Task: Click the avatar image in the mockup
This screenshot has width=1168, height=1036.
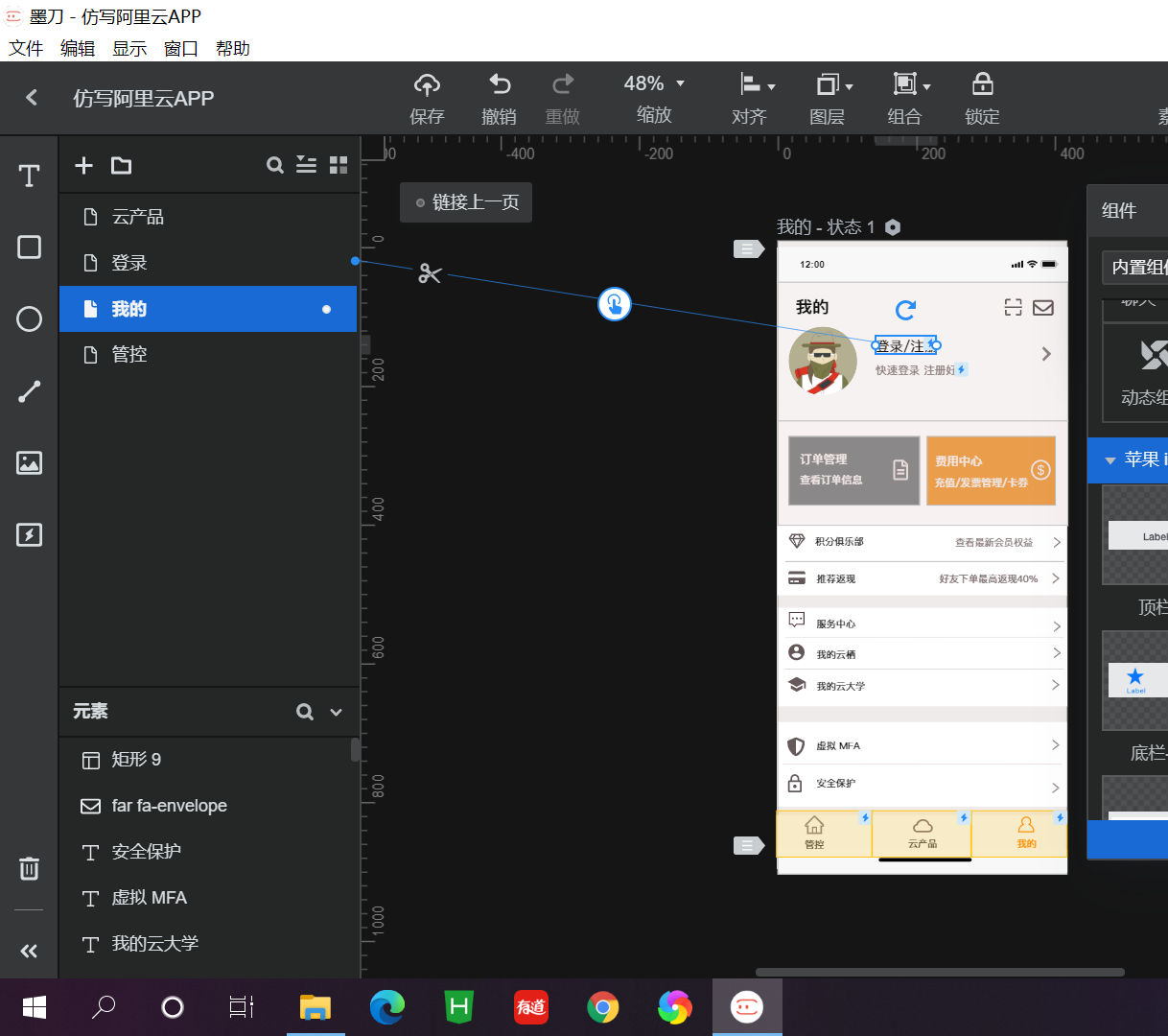Action: [x=823, y=362]
